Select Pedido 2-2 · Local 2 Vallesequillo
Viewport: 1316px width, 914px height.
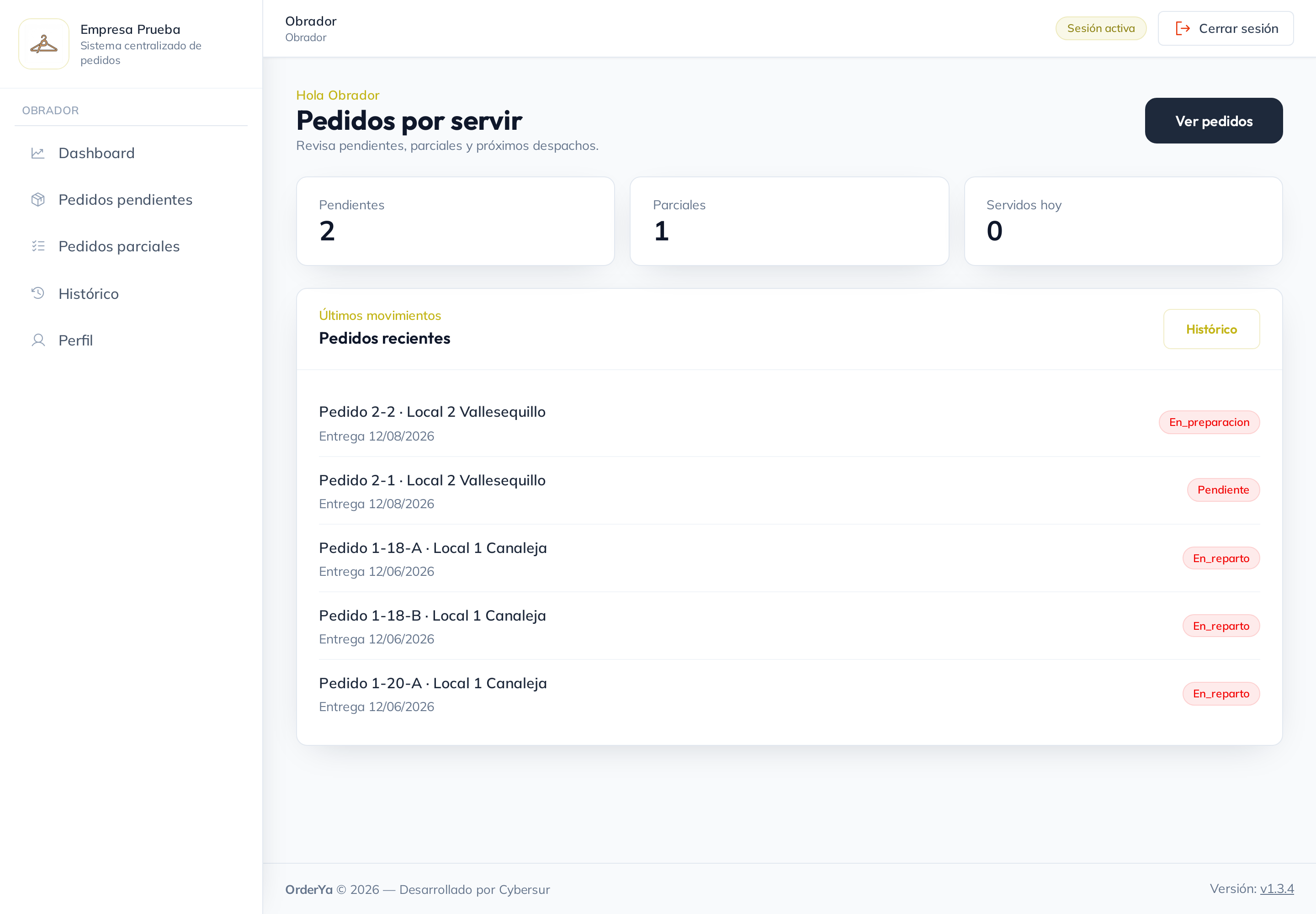pos(432,412)
